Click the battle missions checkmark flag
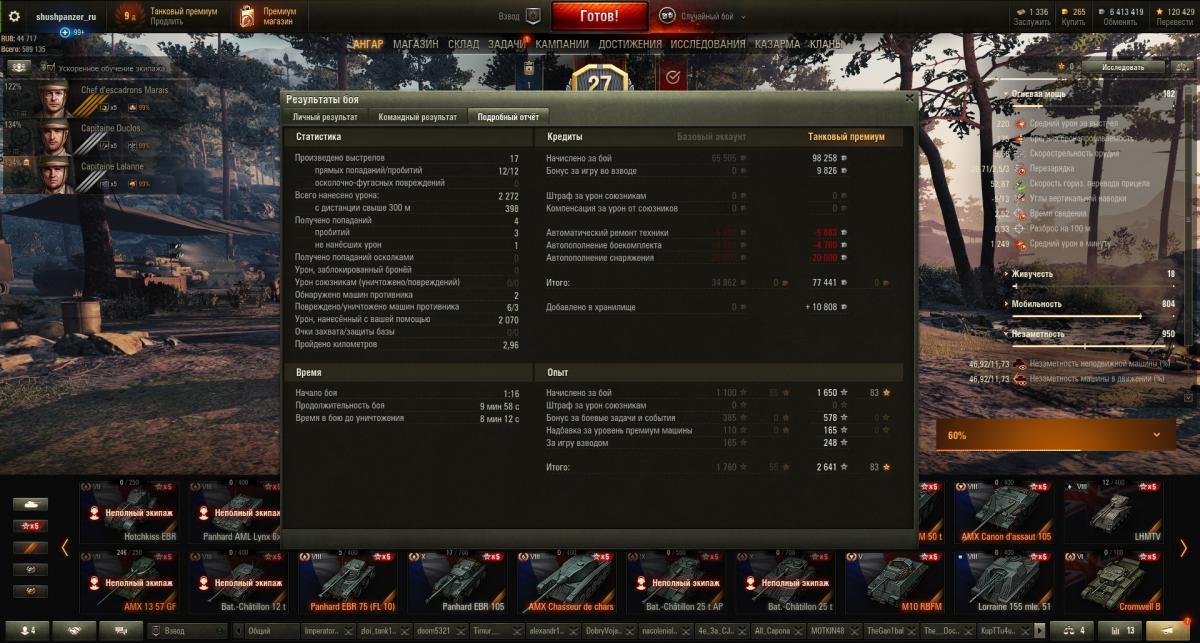The width and height of the screenshot is (1200, 643). (672, 76)
